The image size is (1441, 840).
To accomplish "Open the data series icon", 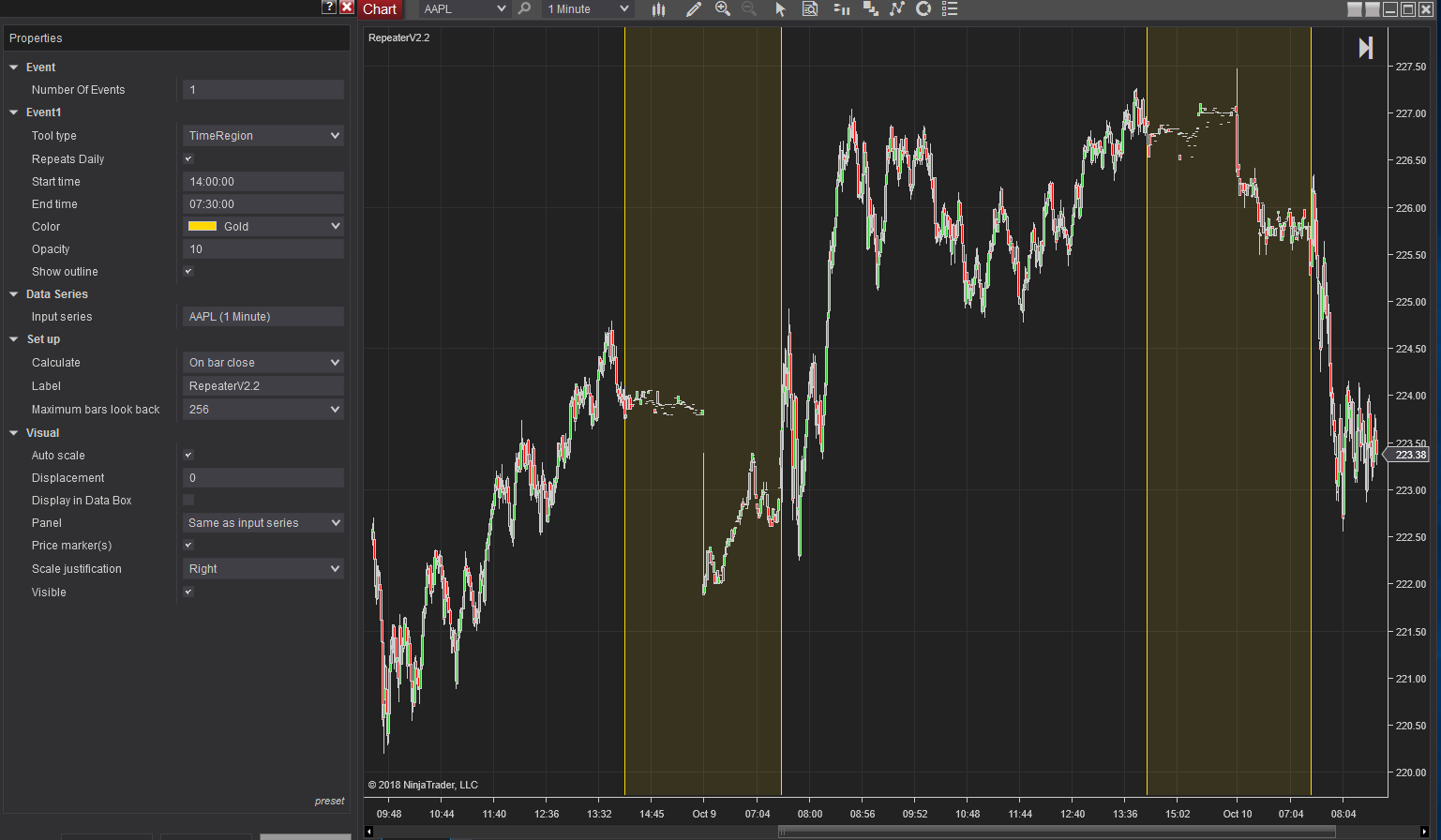I will tap(871, 8).
